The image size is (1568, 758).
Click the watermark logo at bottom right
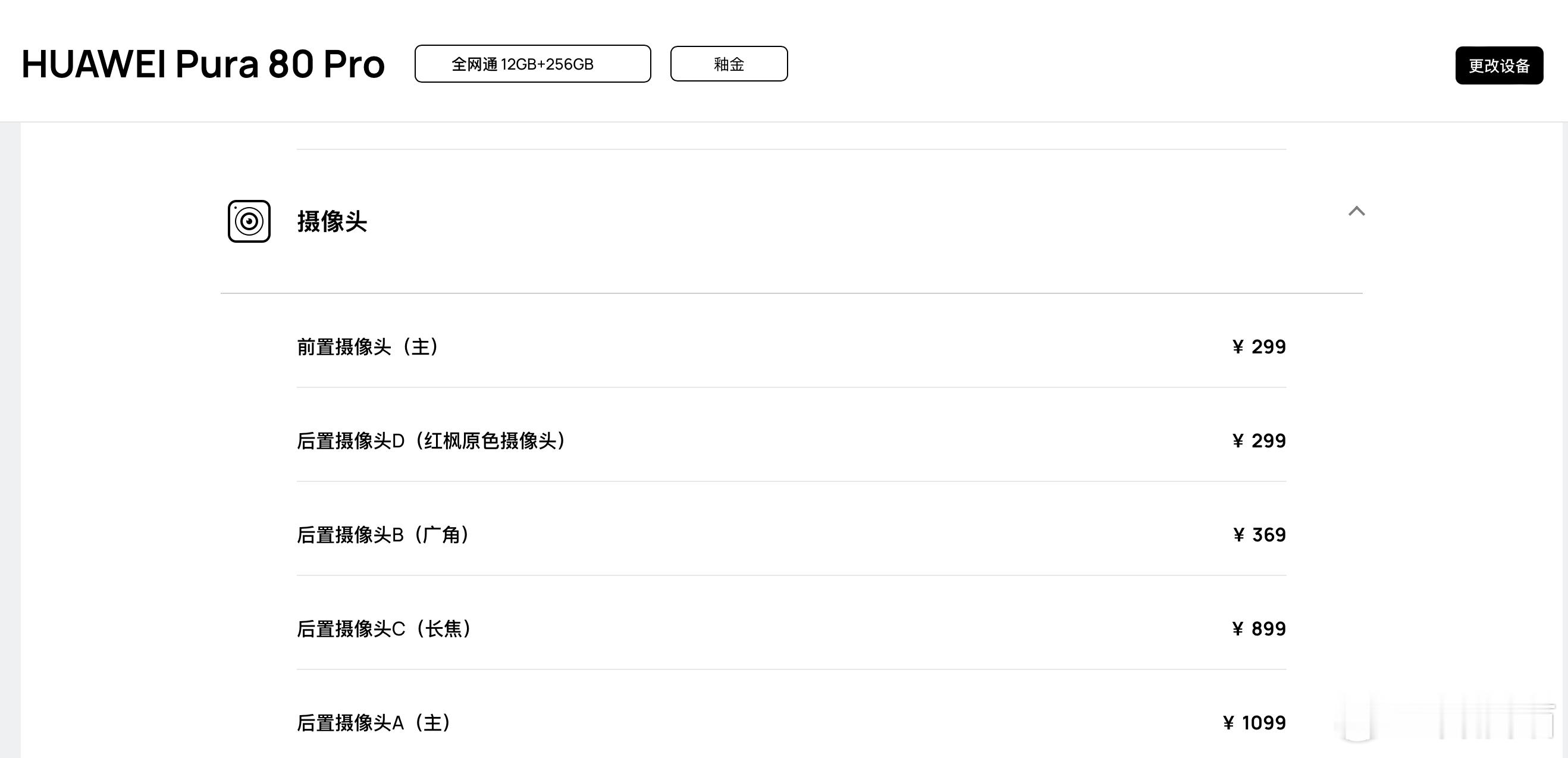pyautogui.click(x=1448, y=722)
